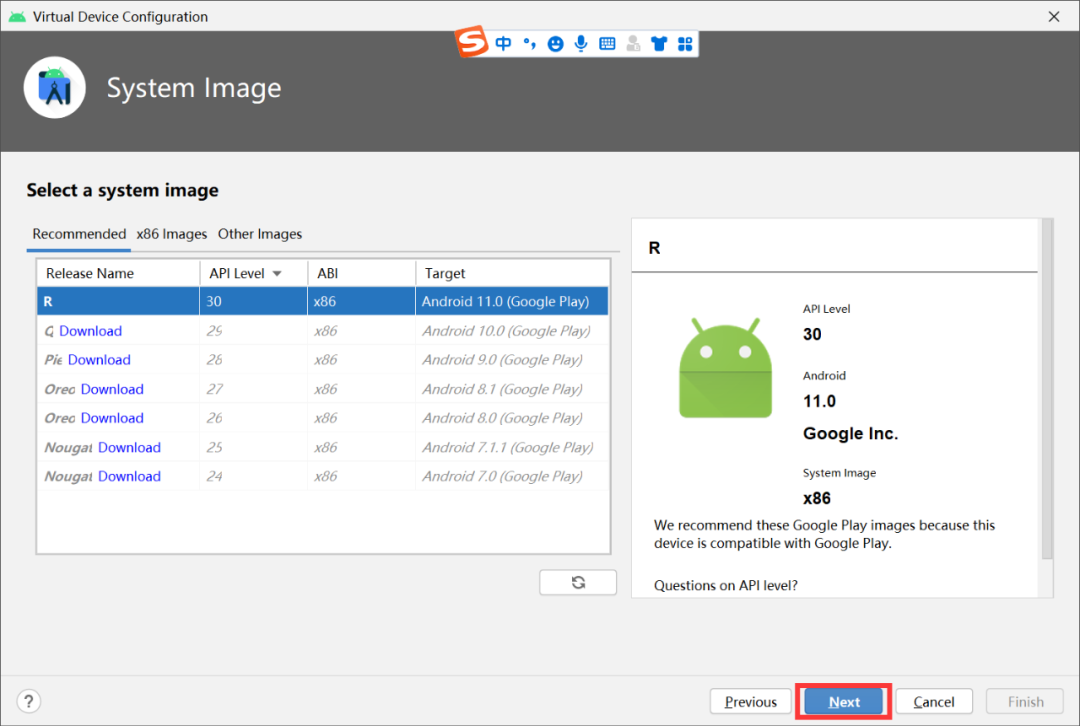Download the Nougat API 24 image
The image size is (1080, 726).
pos(129,477)
